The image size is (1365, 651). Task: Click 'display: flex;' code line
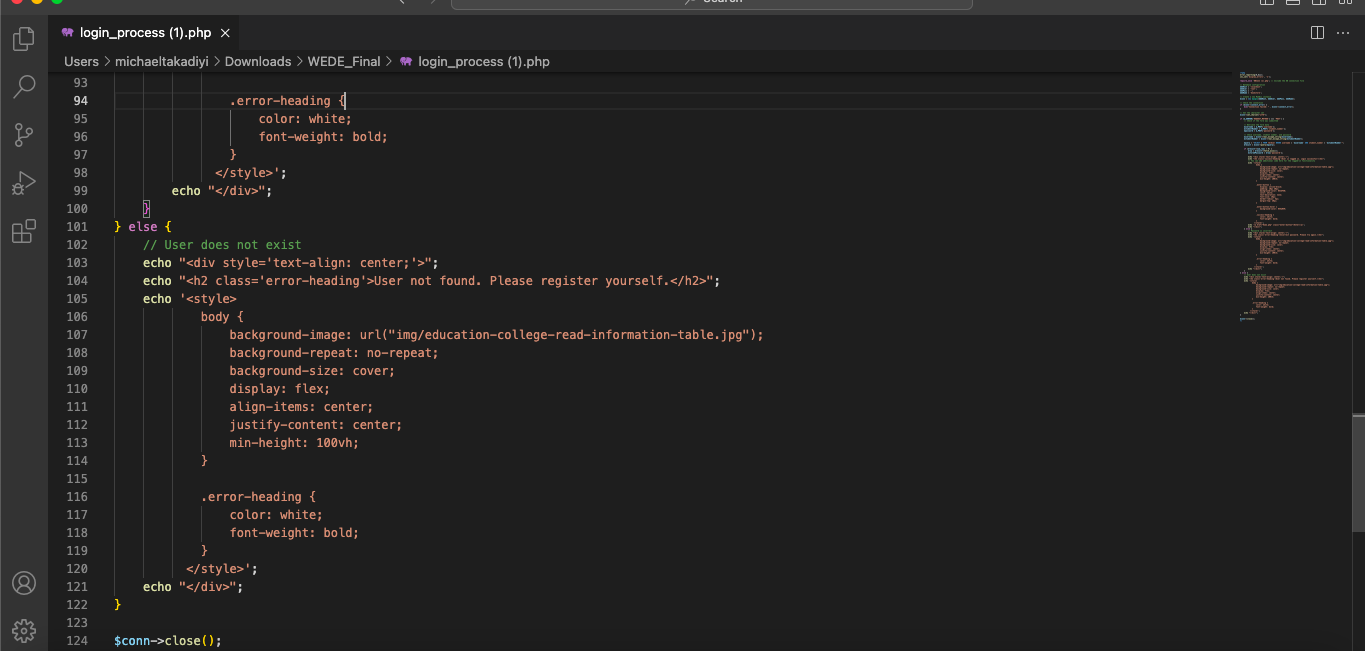point(279,389)
